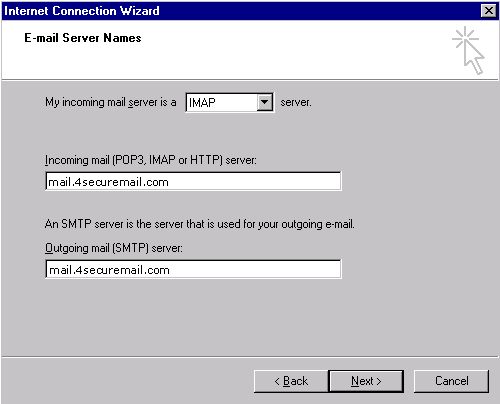This screenshot has width=500, height=404.
Task: Click the Outgoing mail (SMTP) server field
Action: (x=193, y=269)
